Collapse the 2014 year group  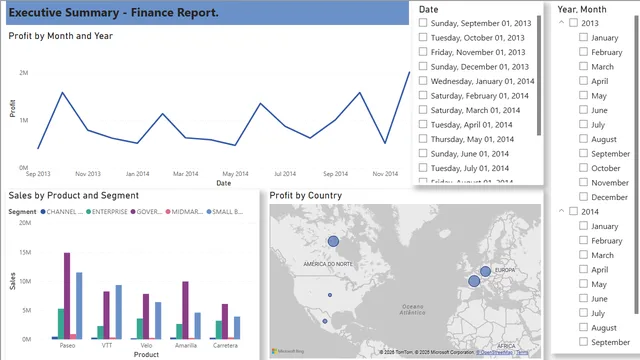pos(561,211)
